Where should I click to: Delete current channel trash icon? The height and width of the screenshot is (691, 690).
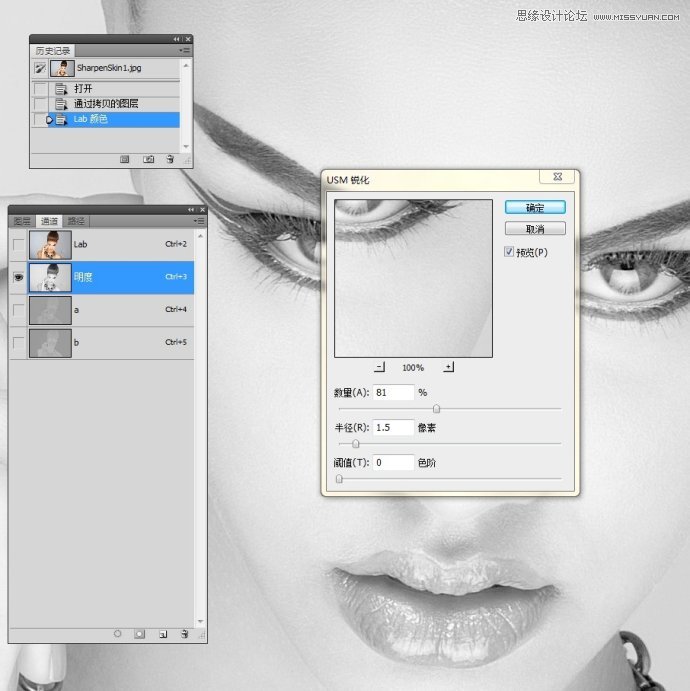185,634
